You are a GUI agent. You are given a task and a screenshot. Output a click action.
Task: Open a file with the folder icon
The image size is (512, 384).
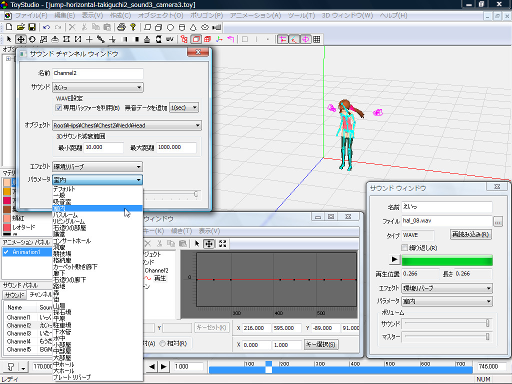21,27
